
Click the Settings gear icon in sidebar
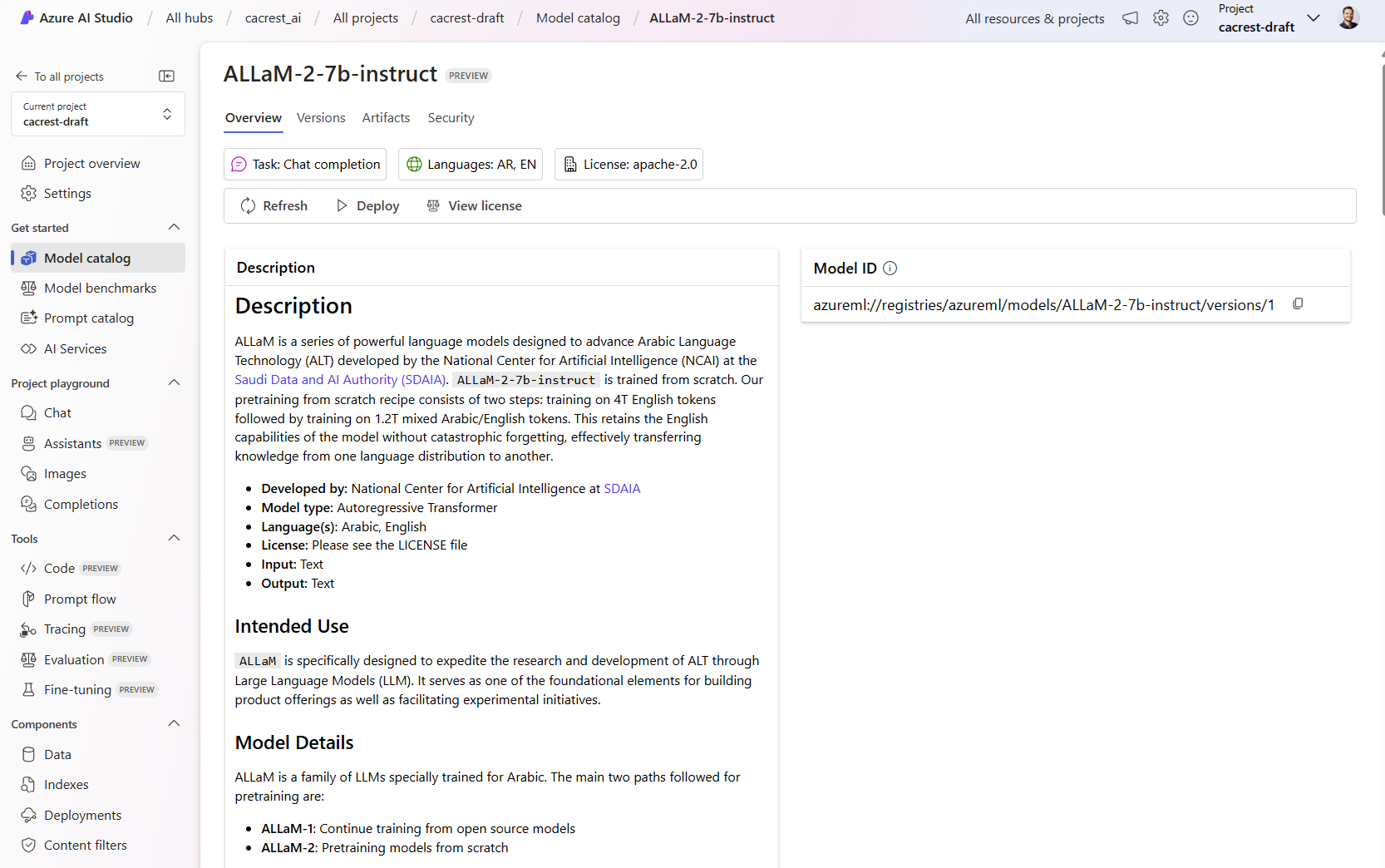tap(28, 194)
